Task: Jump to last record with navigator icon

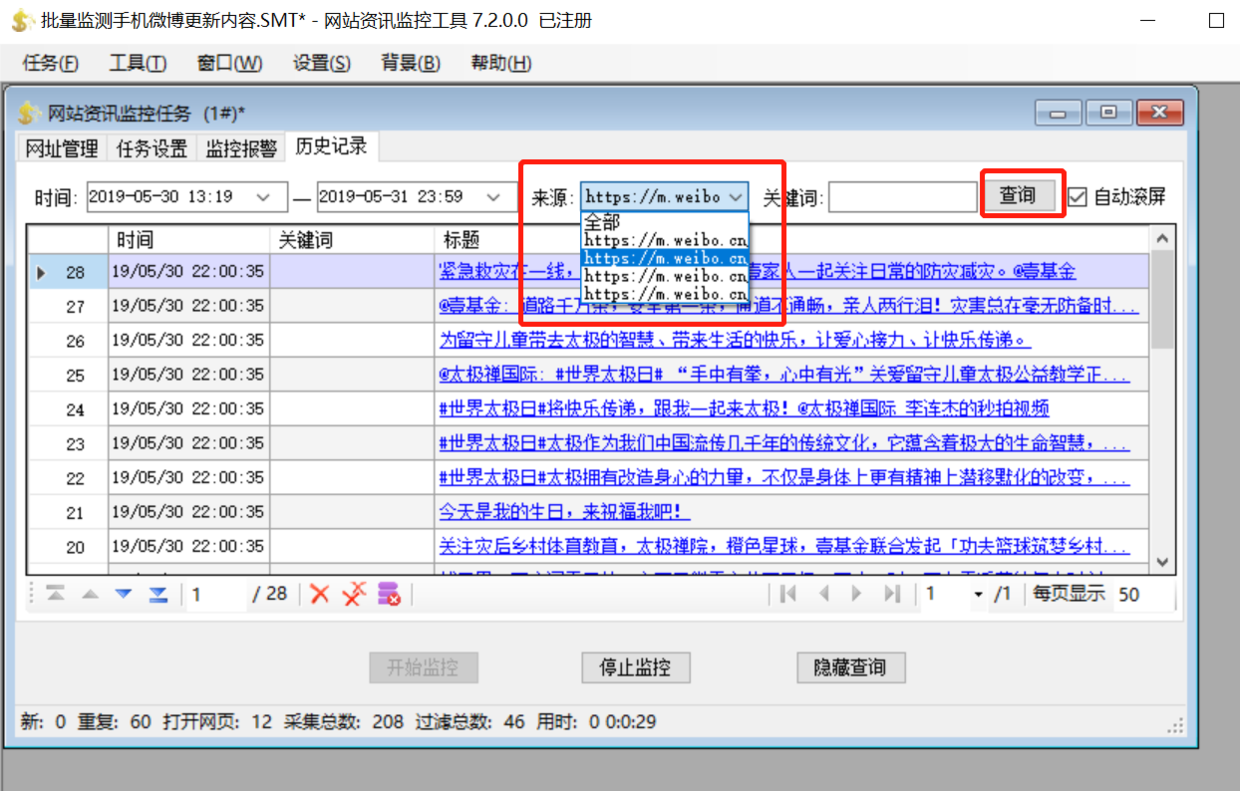Action: [158, 594]
